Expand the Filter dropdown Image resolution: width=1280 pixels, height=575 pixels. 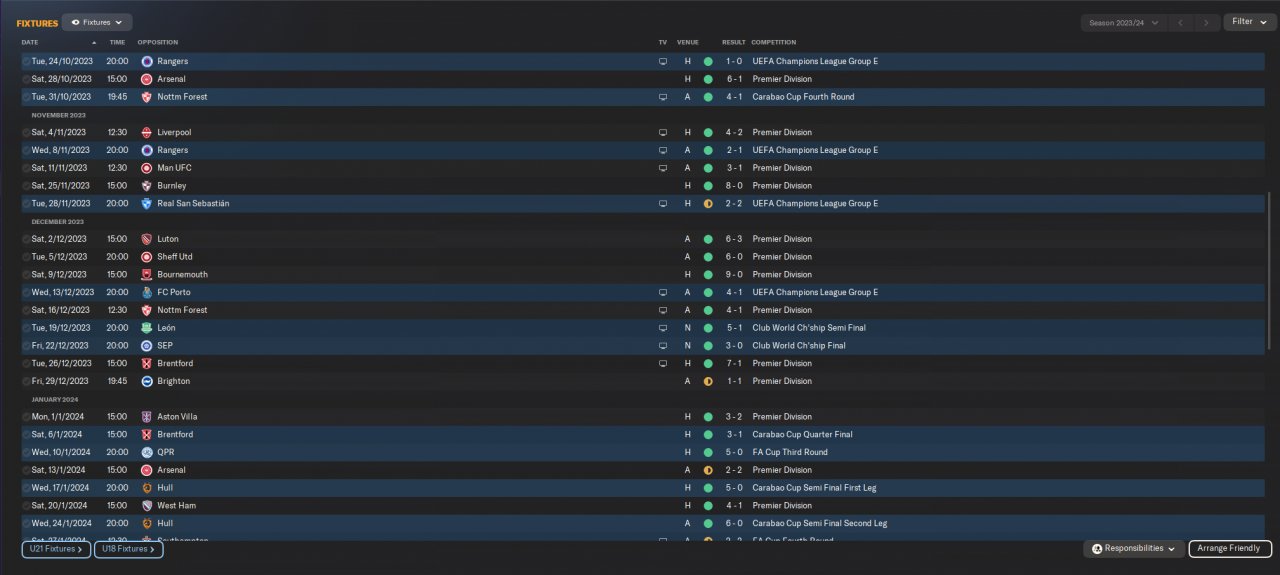pyautogui.click(x=1249, y=22)
